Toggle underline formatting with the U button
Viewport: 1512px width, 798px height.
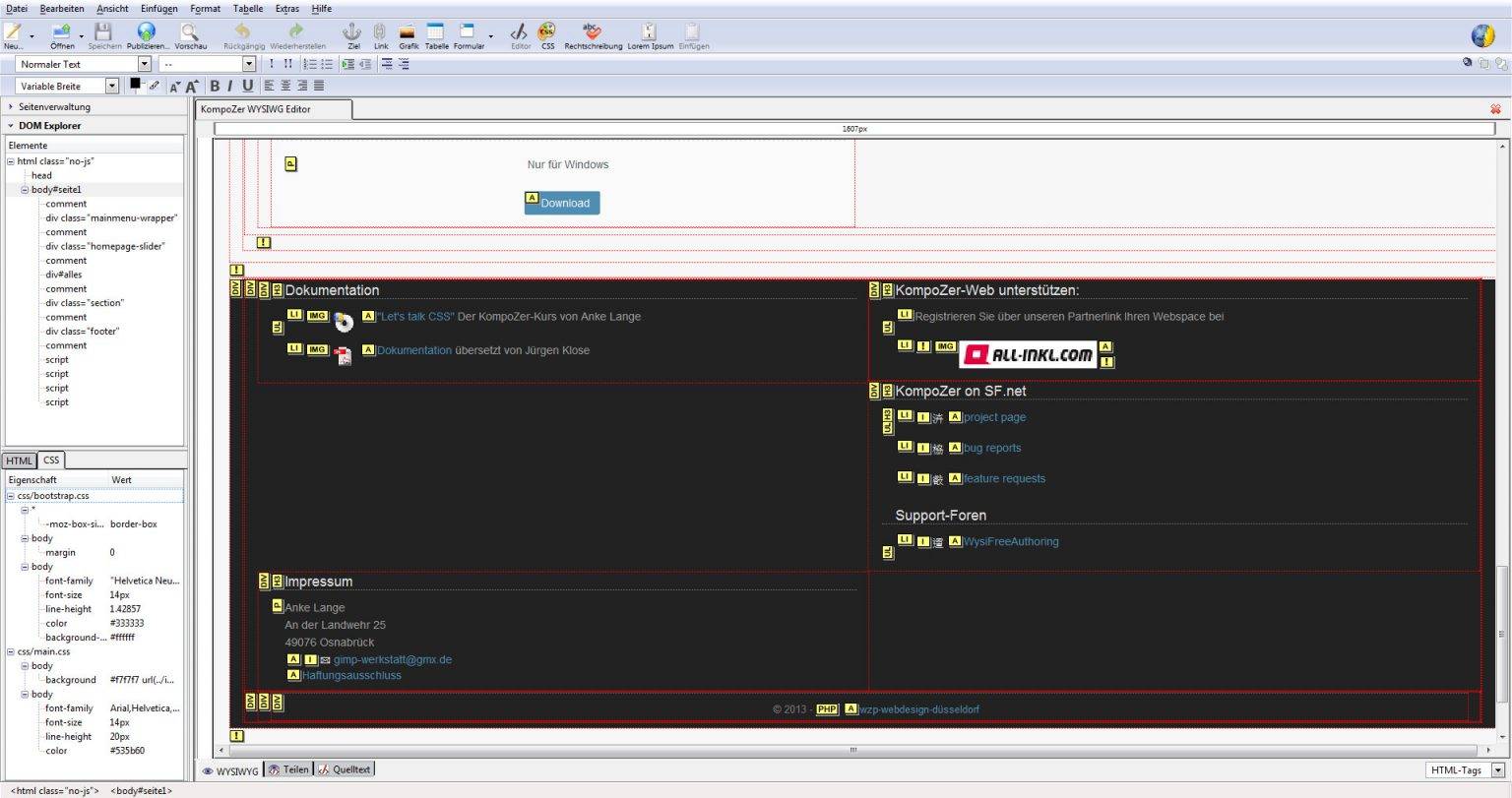coord(247,86)
